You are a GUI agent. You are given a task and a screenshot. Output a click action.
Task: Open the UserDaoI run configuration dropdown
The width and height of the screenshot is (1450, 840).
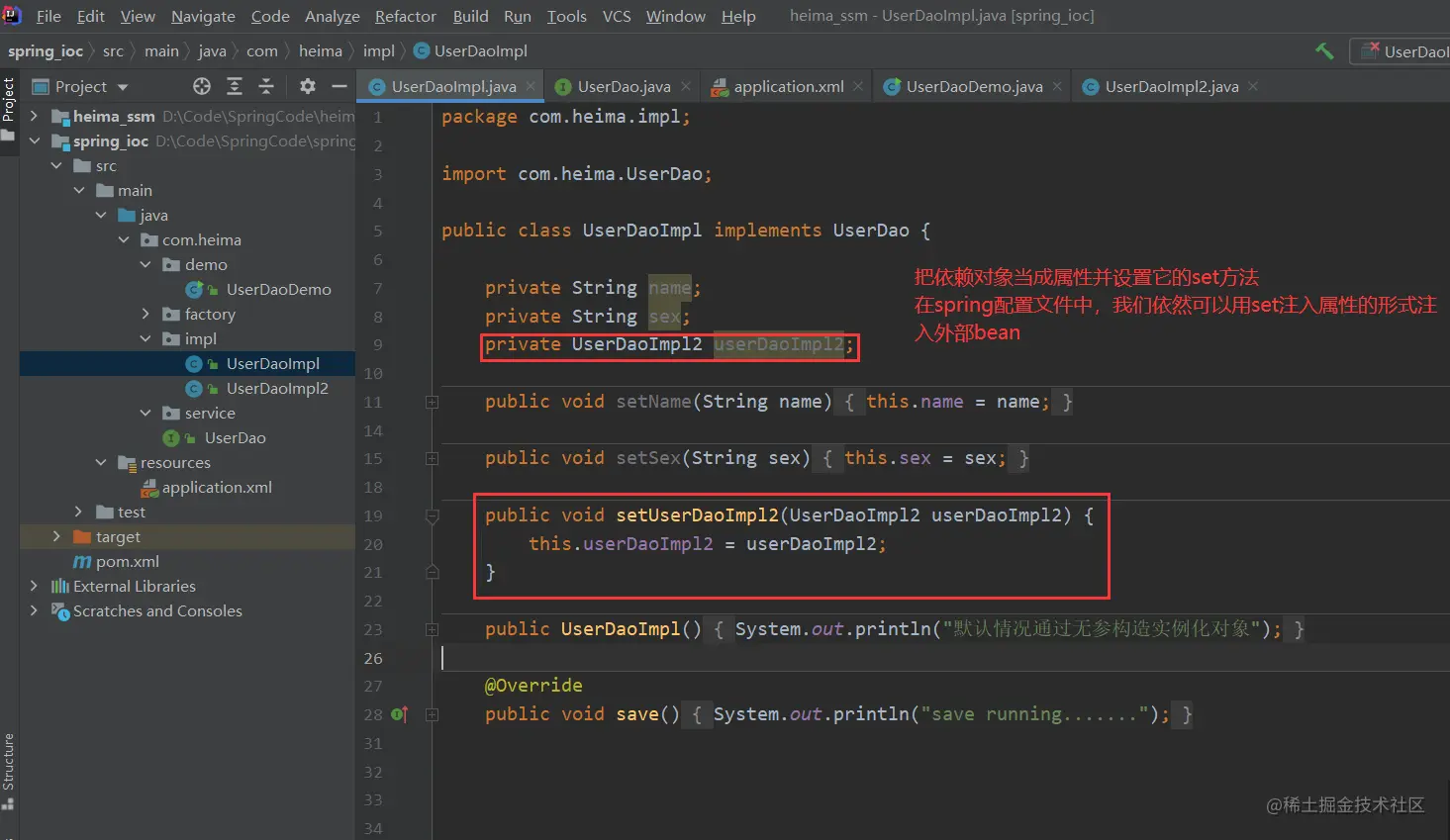[1401, 51]
